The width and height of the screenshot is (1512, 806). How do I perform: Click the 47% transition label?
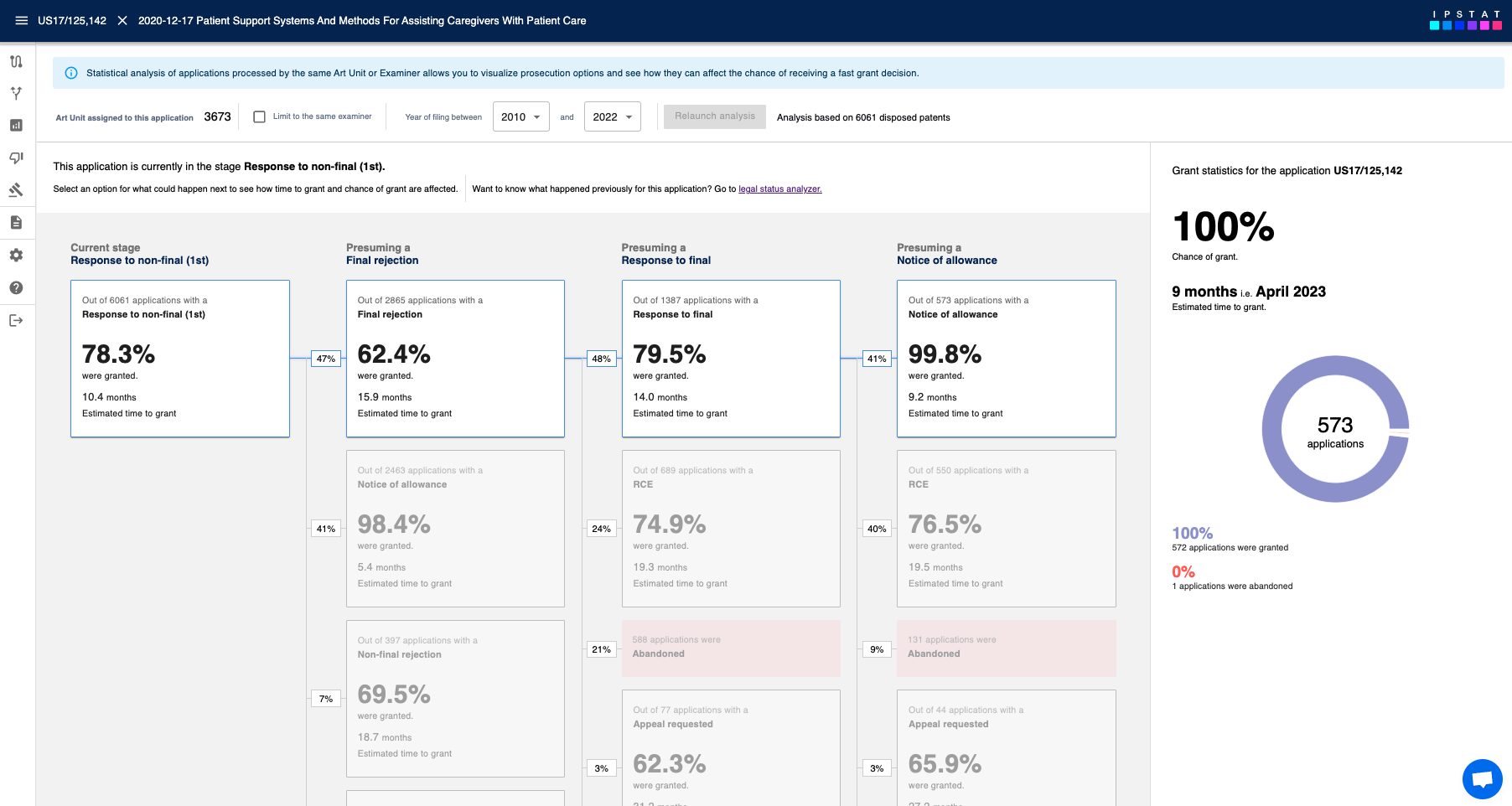326,359
